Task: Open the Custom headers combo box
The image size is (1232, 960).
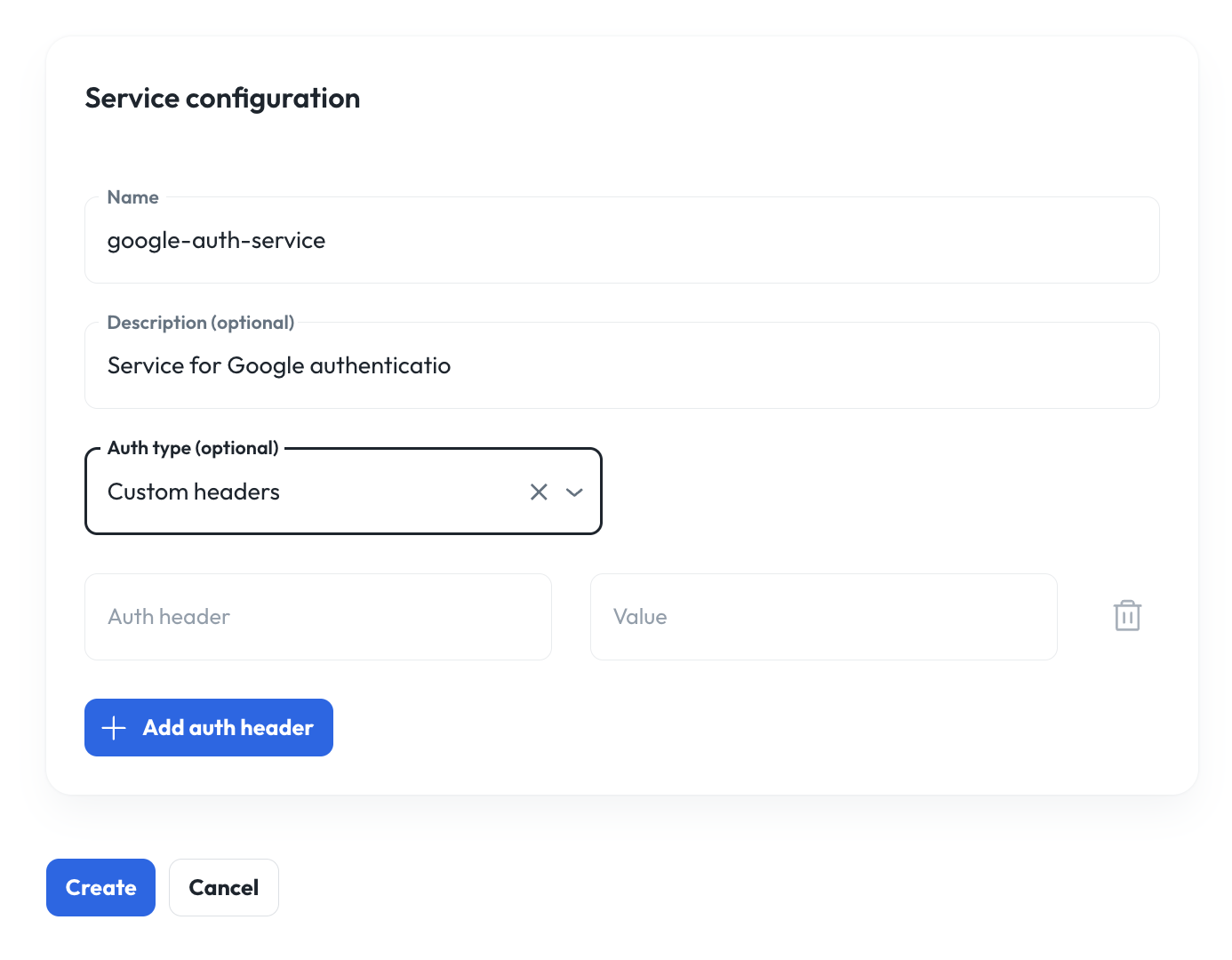Action: (343, 492)
